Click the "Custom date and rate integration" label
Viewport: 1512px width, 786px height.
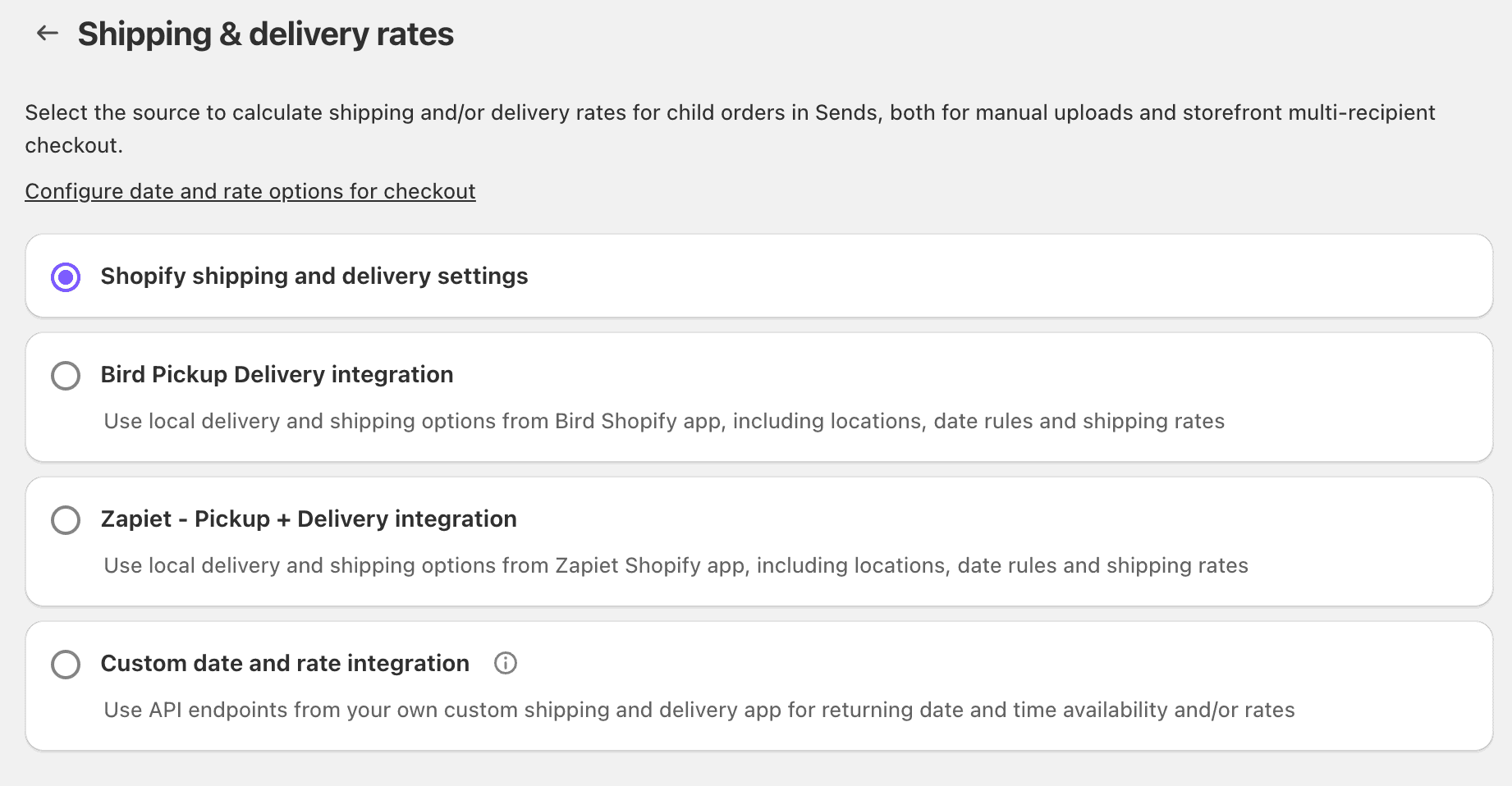[x=285, y=664]
